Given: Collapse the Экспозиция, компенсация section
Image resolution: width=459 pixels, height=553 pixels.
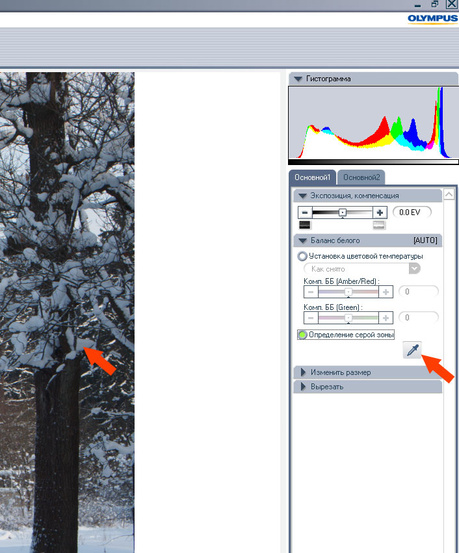Looking at the screenshot, I should pos(302,195).
